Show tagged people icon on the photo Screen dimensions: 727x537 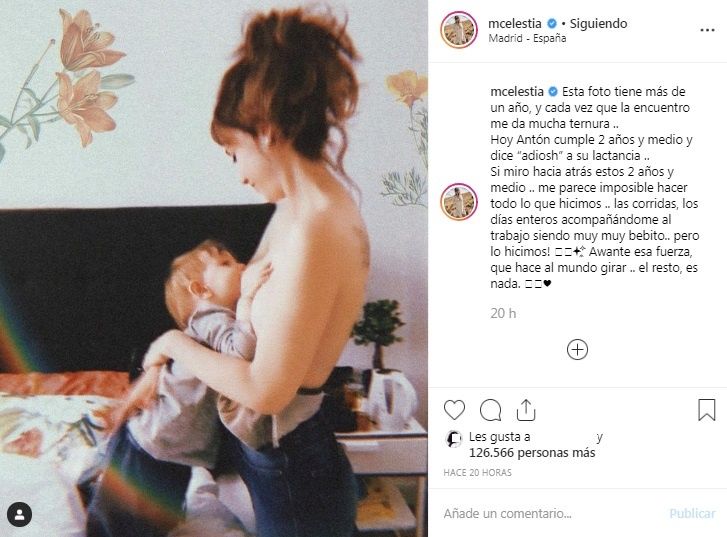[x=19, y=515]
